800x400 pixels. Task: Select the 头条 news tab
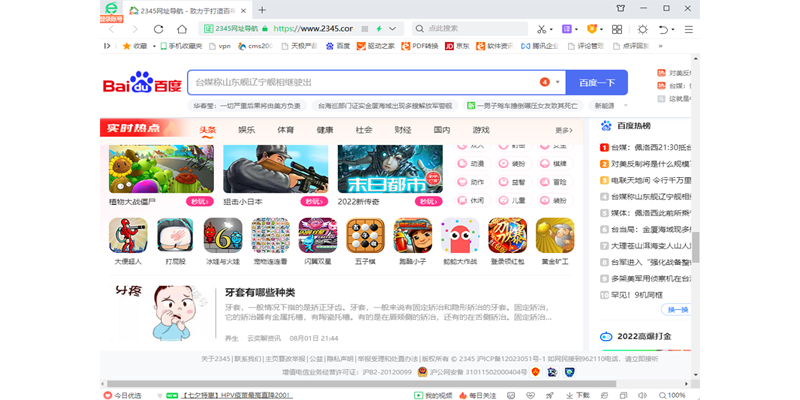(207, 130)
